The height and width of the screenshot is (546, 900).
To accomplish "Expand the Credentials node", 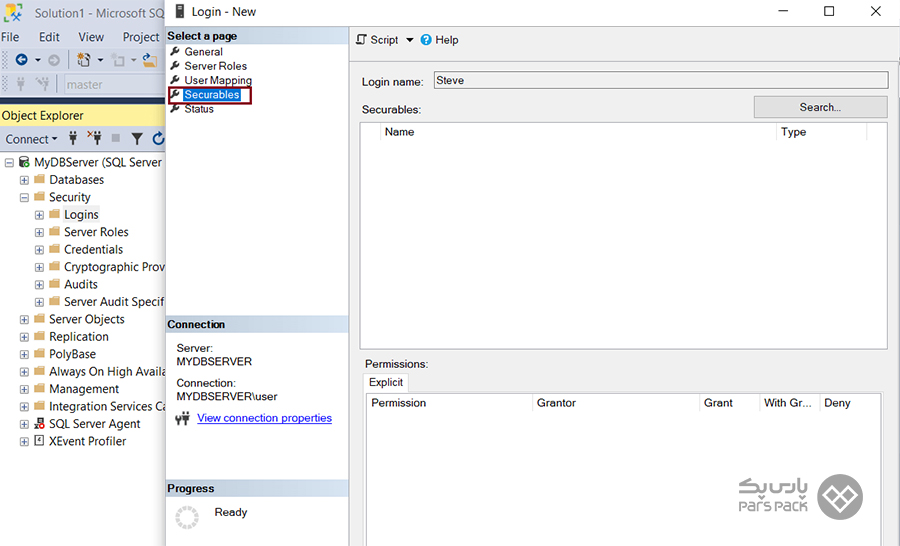I will tap(39, 250).
